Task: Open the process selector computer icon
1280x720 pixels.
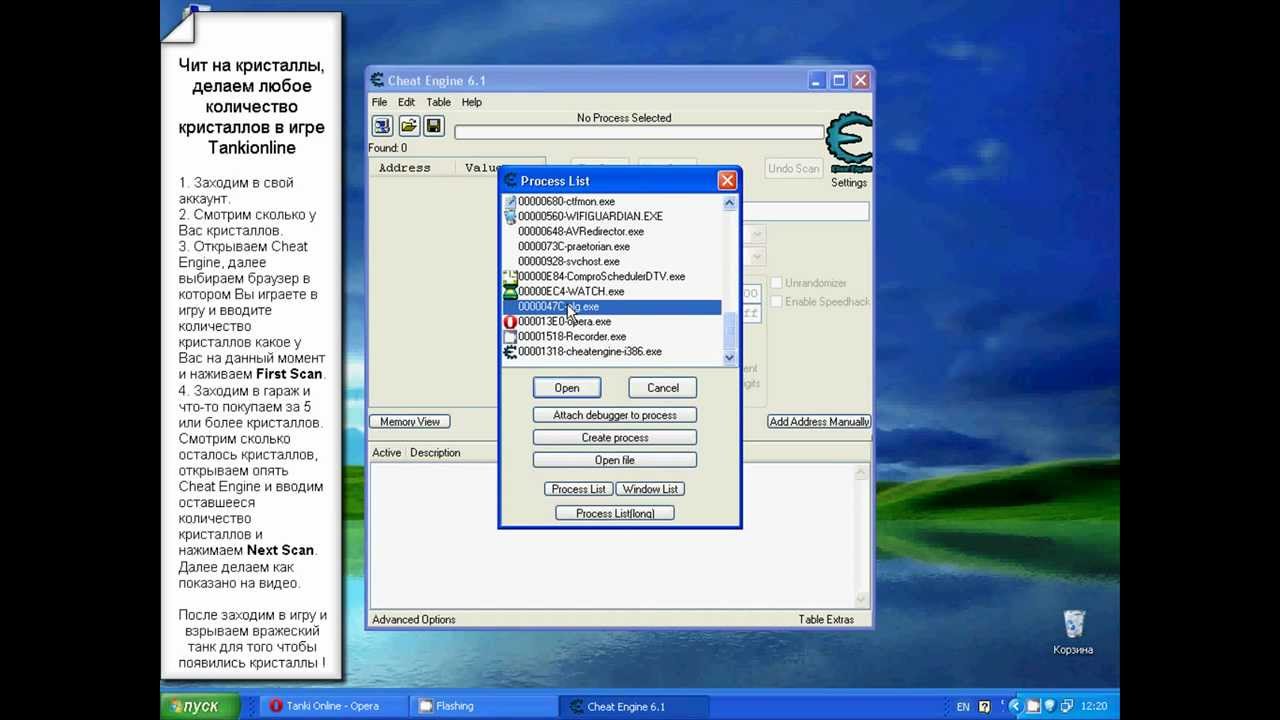Action: 382,126
